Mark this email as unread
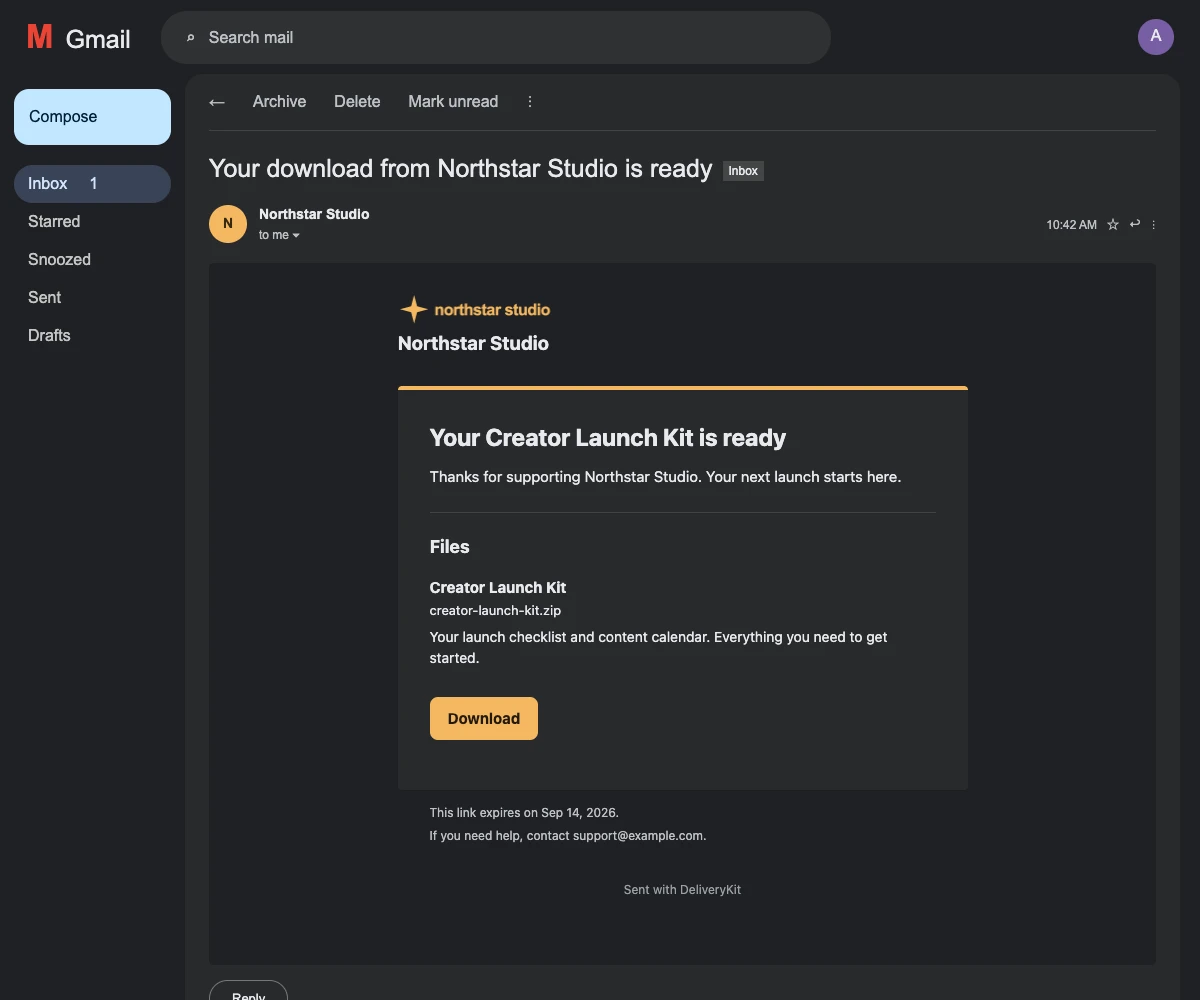This screenshot has height=1000, width=1200. (453, 102)
